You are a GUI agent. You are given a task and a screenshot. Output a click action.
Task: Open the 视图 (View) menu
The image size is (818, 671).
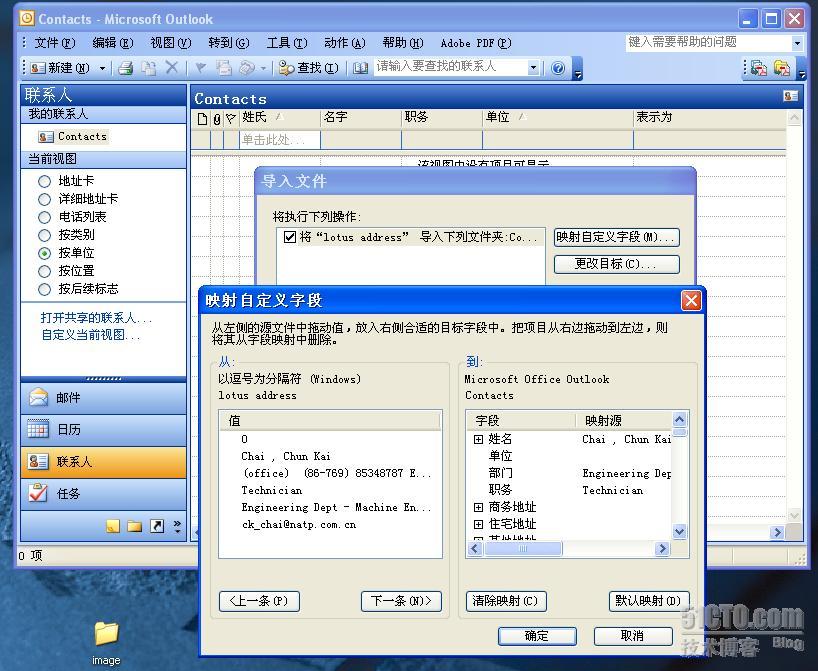point(171,43)
